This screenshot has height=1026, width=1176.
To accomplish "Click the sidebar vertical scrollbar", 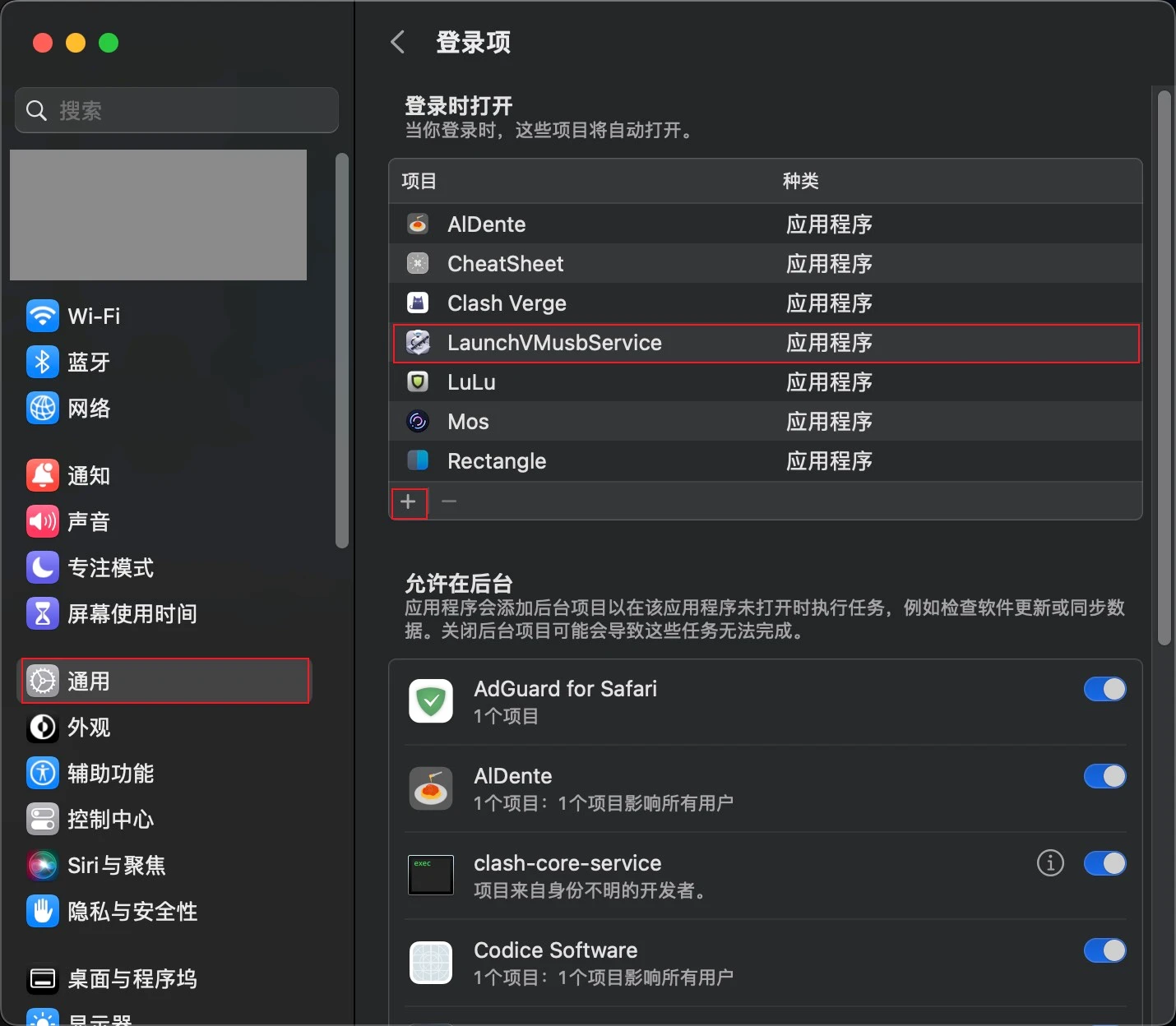I will click(342, 350).
